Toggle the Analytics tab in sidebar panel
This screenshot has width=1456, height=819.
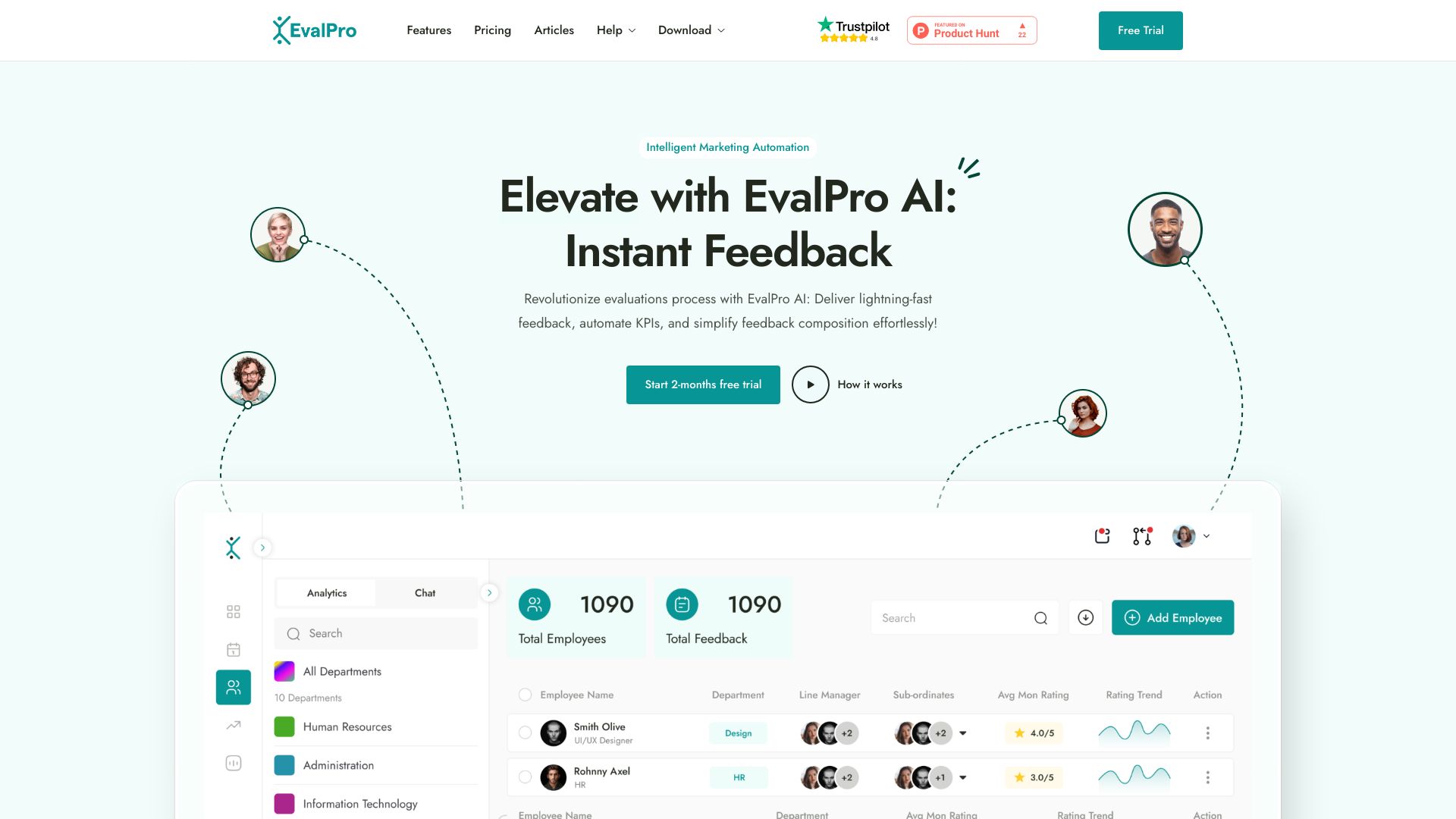click(326, 592)
